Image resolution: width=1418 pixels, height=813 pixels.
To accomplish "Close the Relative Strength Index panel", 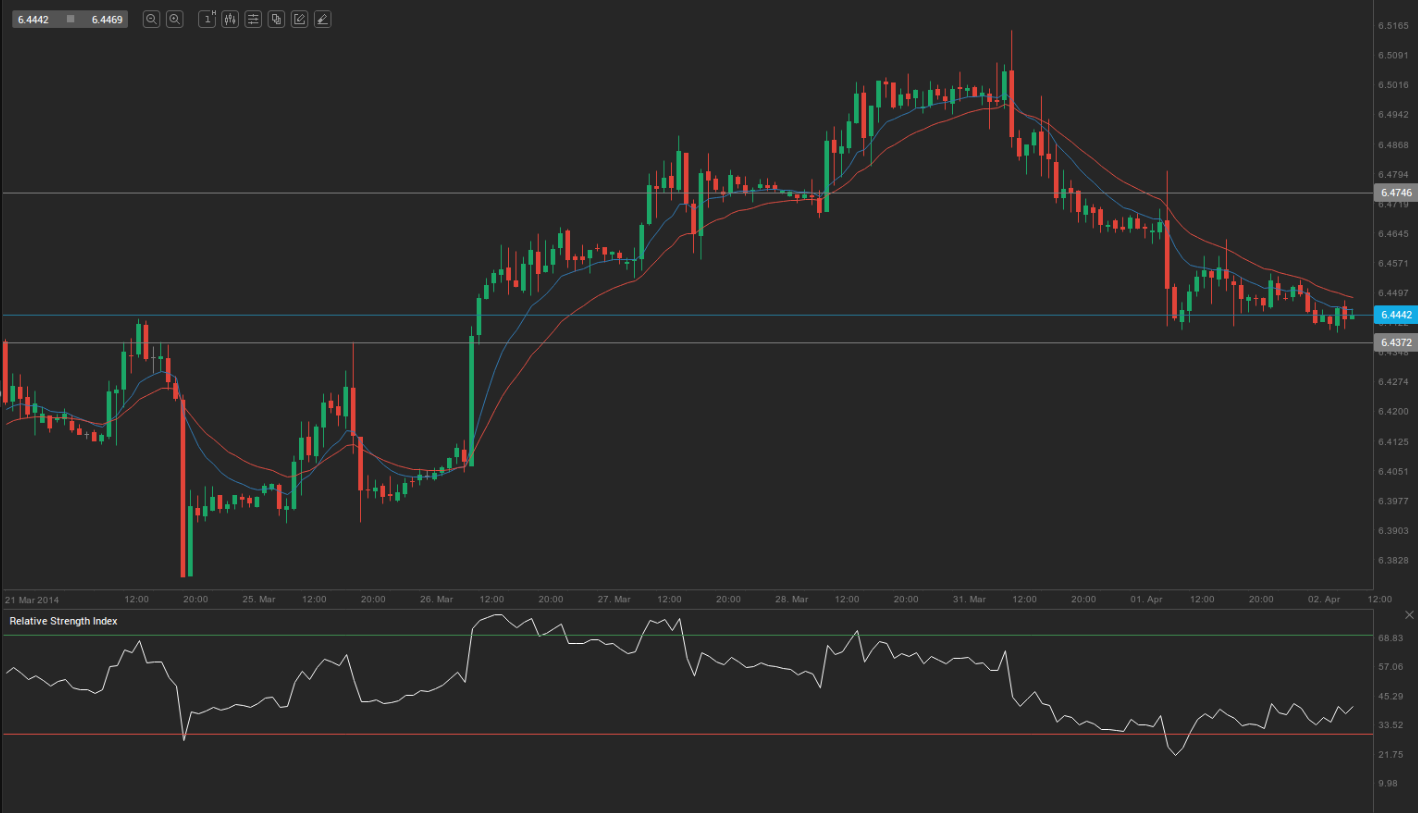I will click(x=1409, y=615).
